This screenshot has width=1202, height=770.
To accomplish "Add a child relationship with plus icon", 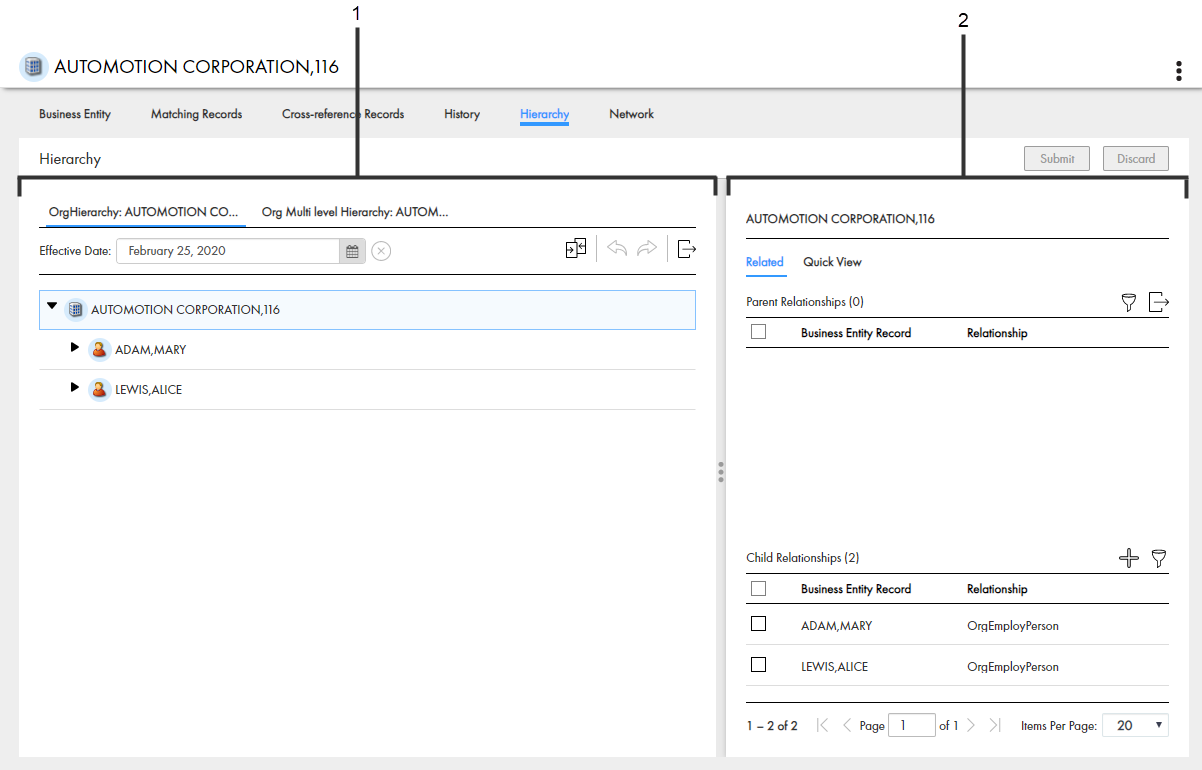I will click(1128, 558).
